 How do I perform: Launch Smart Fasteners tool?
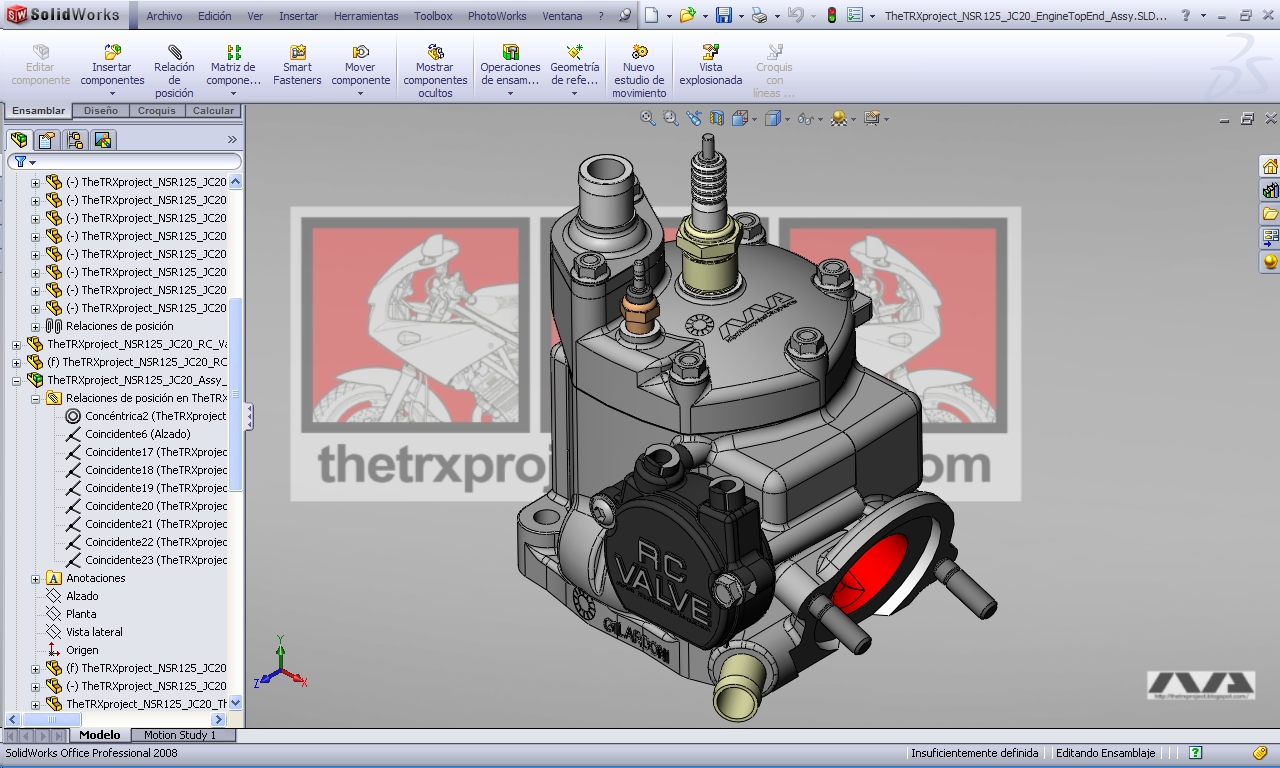pyautogui.click(x=297, y=65)
